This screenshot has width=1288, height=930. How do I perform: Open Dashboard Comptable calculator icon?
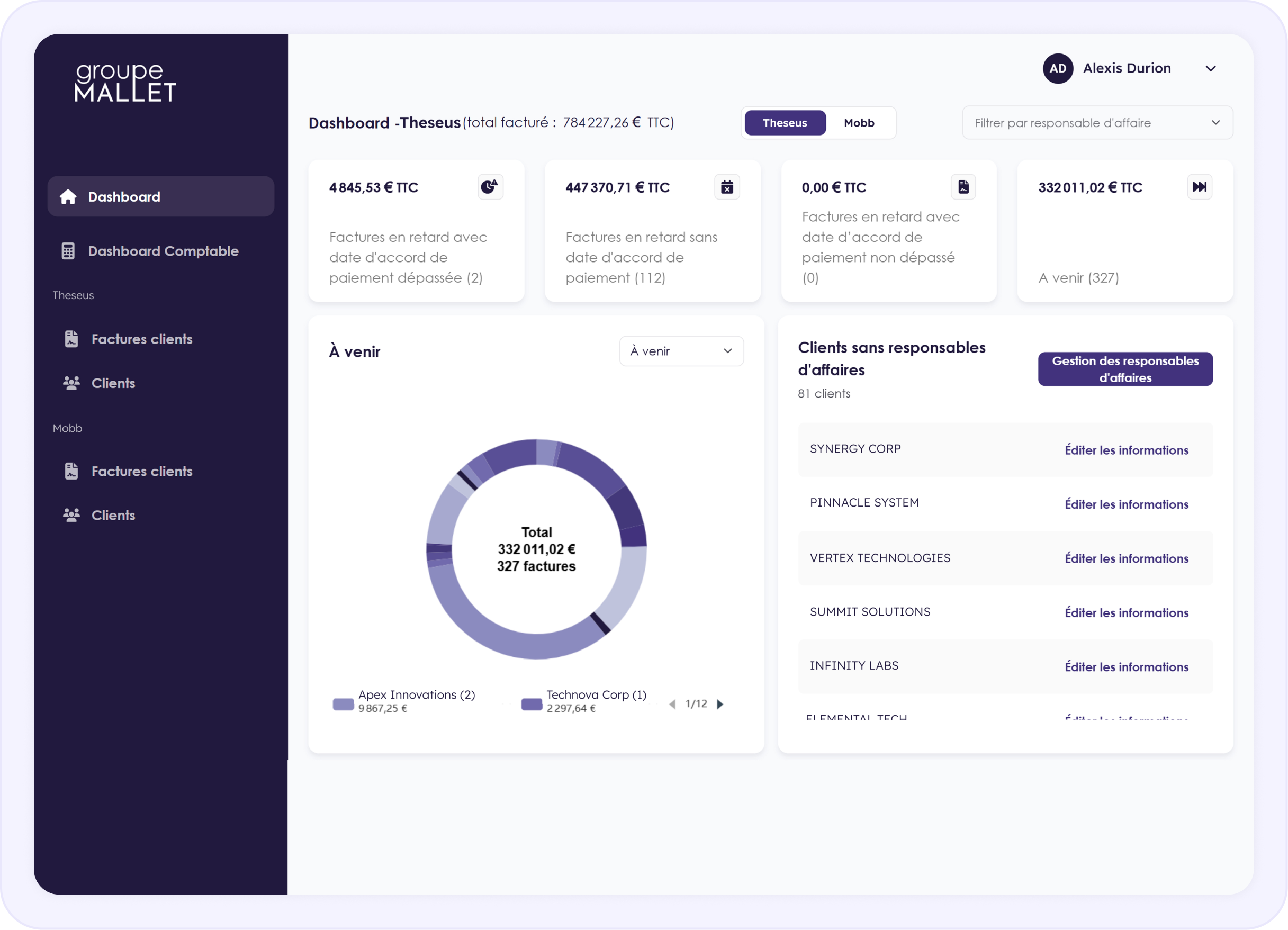click(x=68, y=251)
